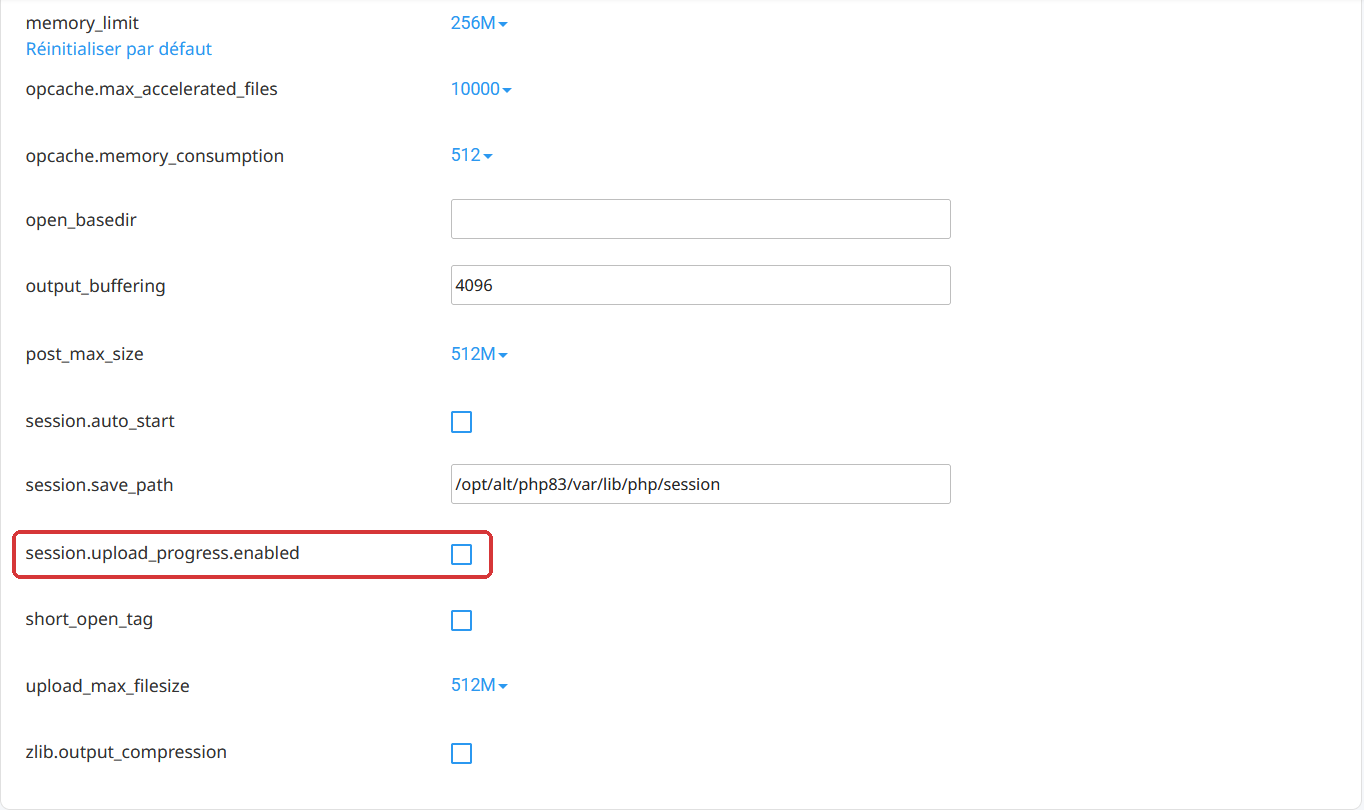The height and width of the screenshot is (810, 1364).
Task: Open the upload_max_filesize 512M dropdown
Action: coord(479,686)
